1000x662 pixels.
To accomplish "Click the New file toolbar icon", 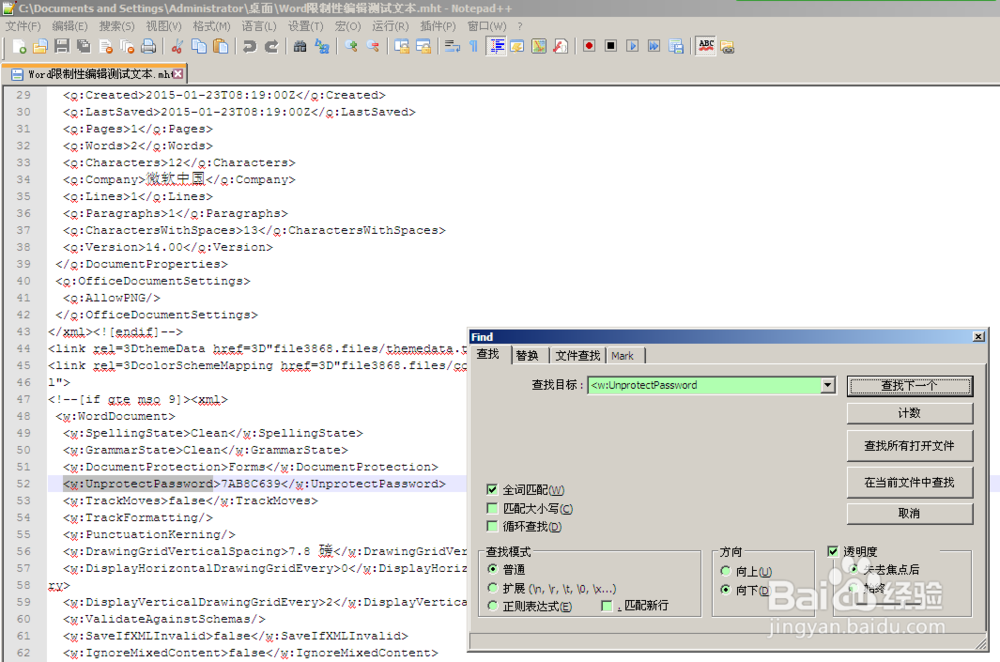I will pos(18,47).
